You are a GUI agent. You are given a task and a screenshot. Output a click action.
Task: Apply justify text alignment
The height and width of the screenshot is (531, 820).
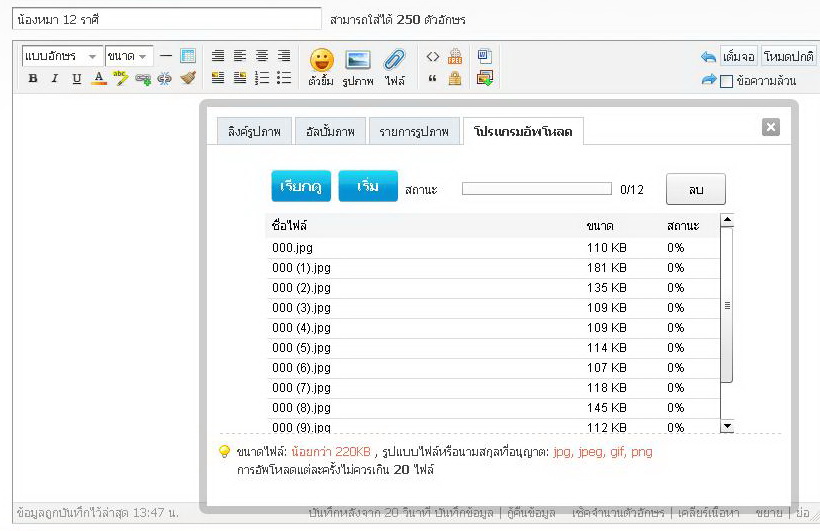[x=218, y=55]
